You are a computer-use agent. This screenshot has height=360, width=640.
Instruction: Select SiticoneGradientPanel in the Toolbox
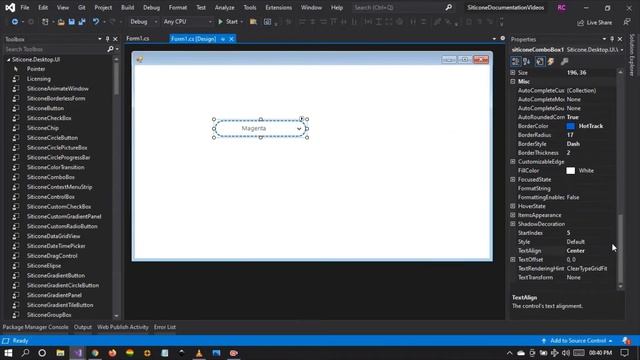pyautogui.click(x=54, y=295)
